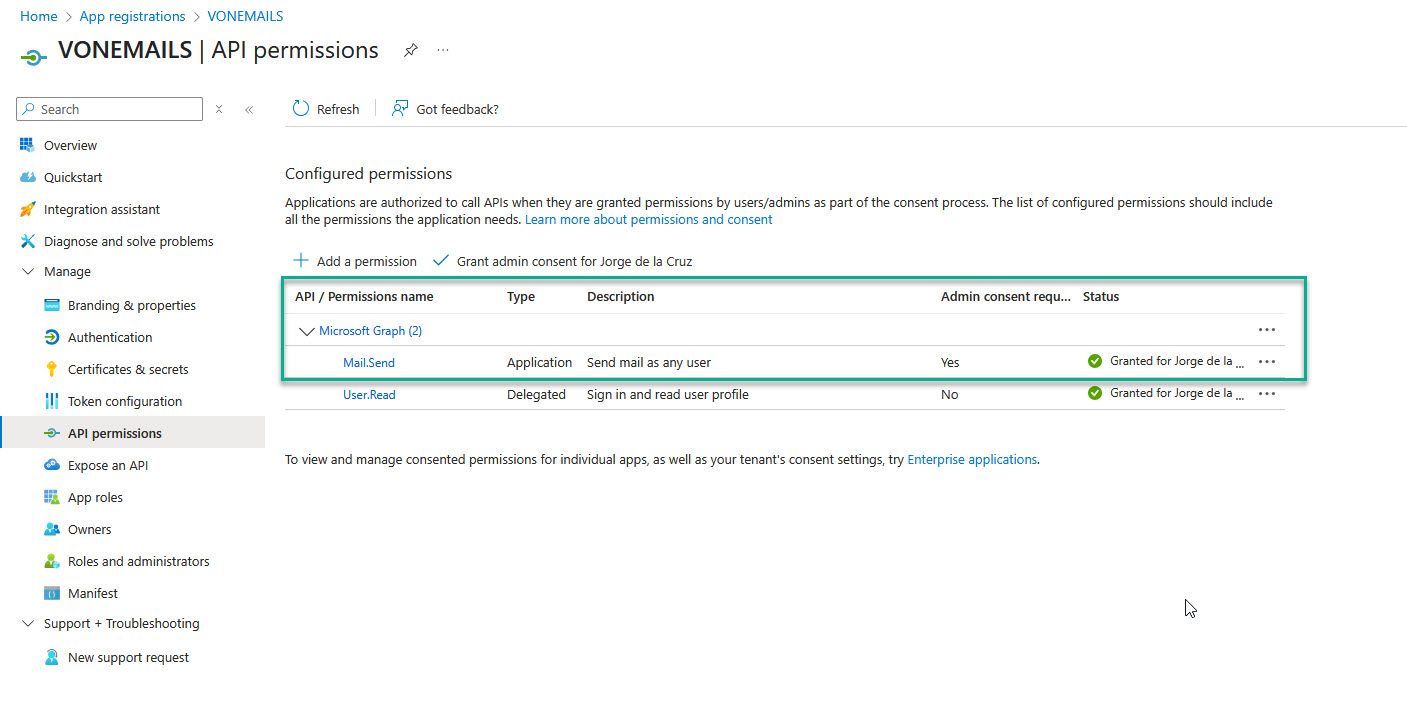Viewport: 1407px width, 716px height.
Task: Click Add a permission button
Action: (355, 261)
